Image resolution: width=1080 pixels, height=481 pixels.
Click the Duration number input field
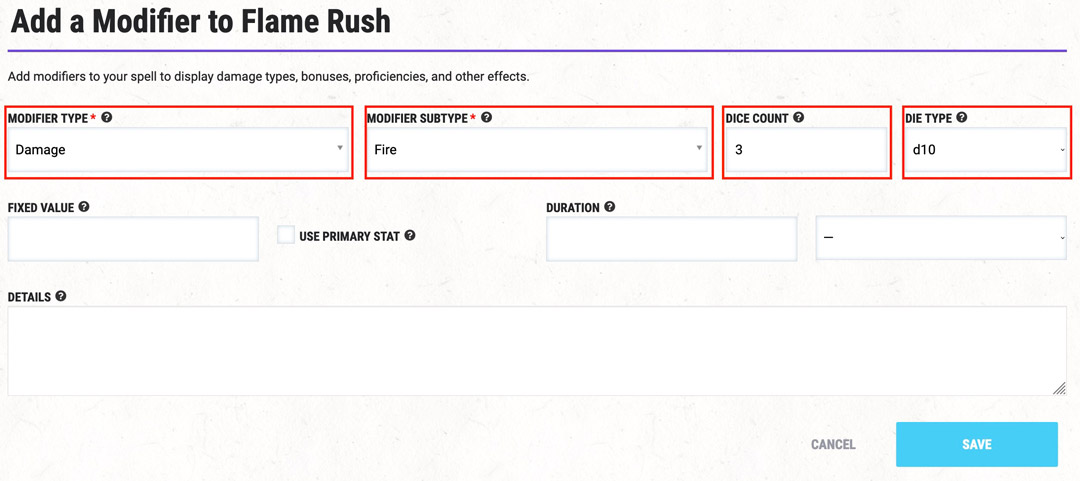[x=672, y=238]
